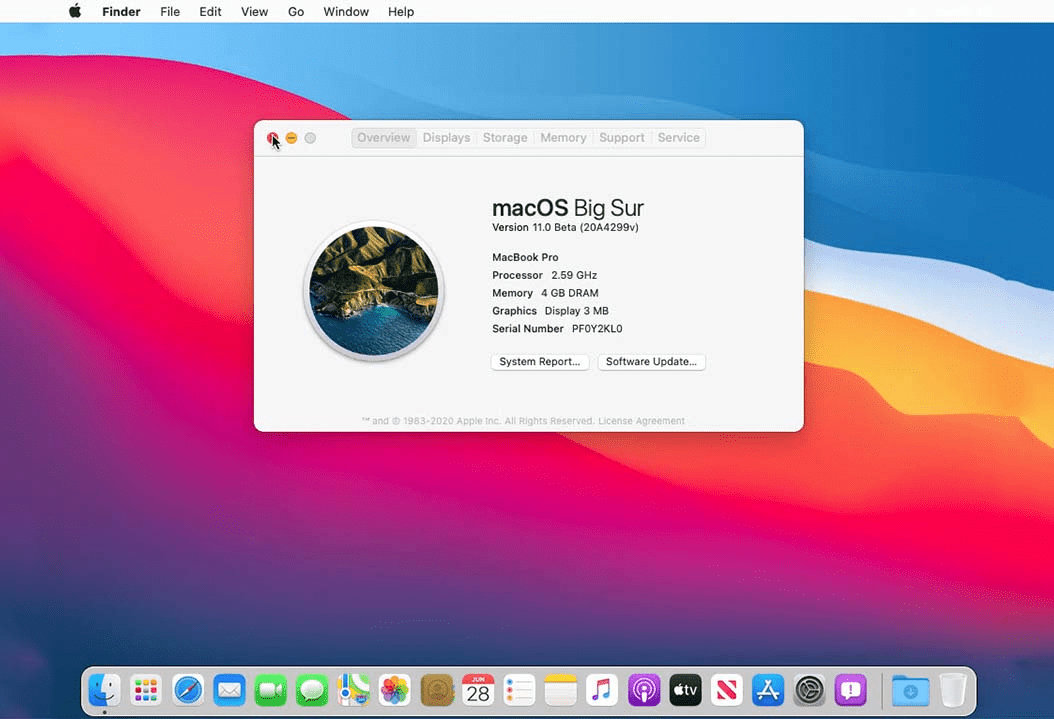The height and width of the screenshot is (719, 1054).
Task: Open Launchpad
Action: (145, 690)
